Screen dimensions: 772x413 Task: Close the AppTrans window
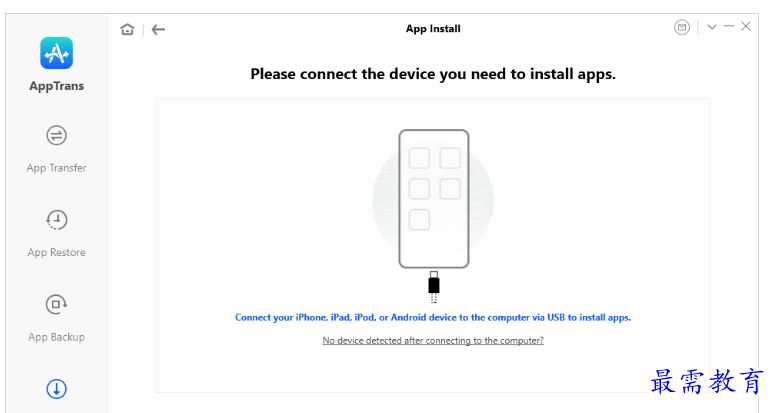746,27
